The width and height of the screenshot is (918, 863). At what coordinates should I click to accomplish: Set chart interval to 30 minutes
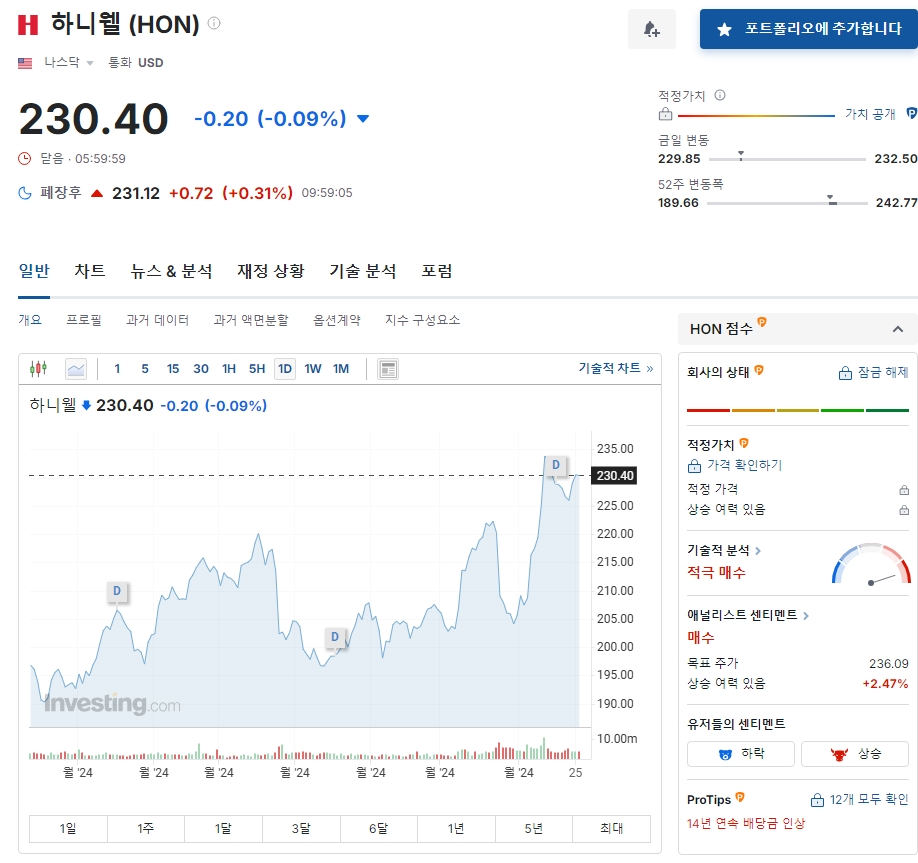click(x=201, y=369)
